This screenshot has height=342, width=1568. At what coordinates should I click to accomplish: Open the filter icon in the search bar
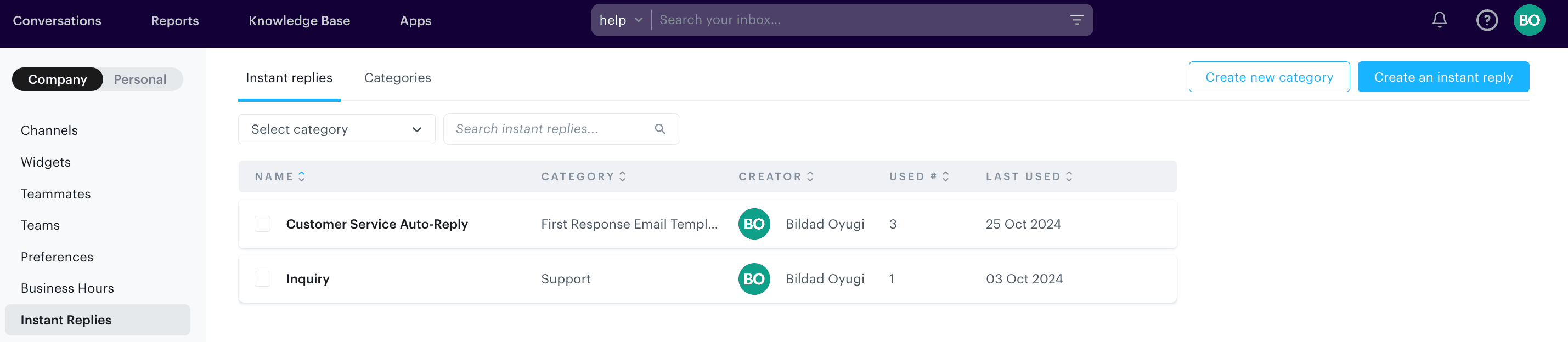point(1076,20)
